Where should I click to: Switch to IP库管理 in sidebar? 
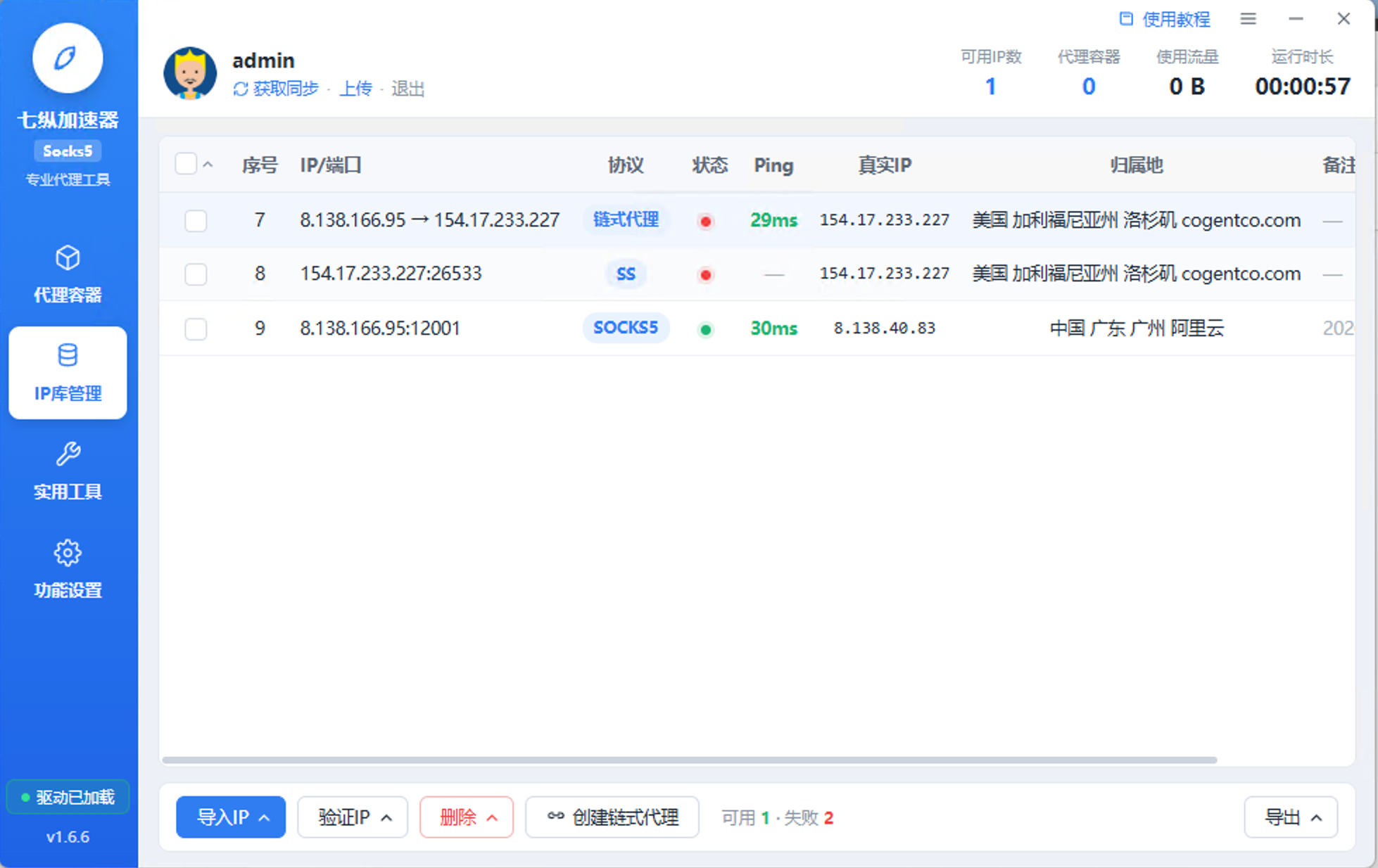[68, 373]
